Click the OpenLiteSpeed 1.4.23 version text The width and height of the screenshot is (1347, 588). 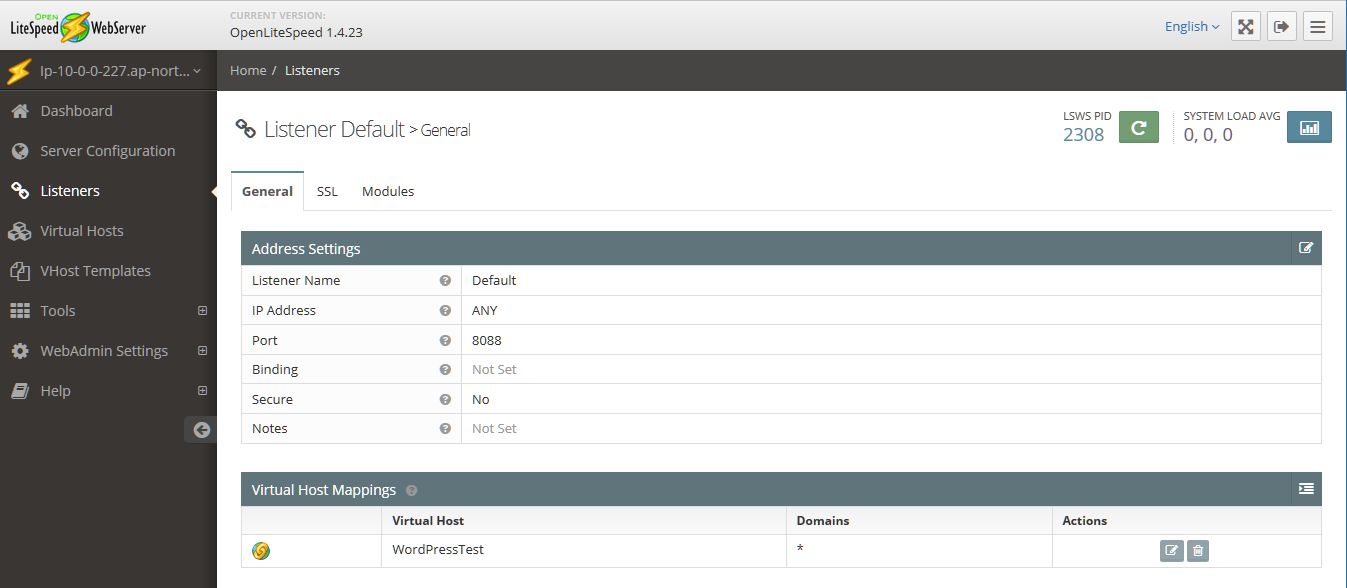(296, 32)
